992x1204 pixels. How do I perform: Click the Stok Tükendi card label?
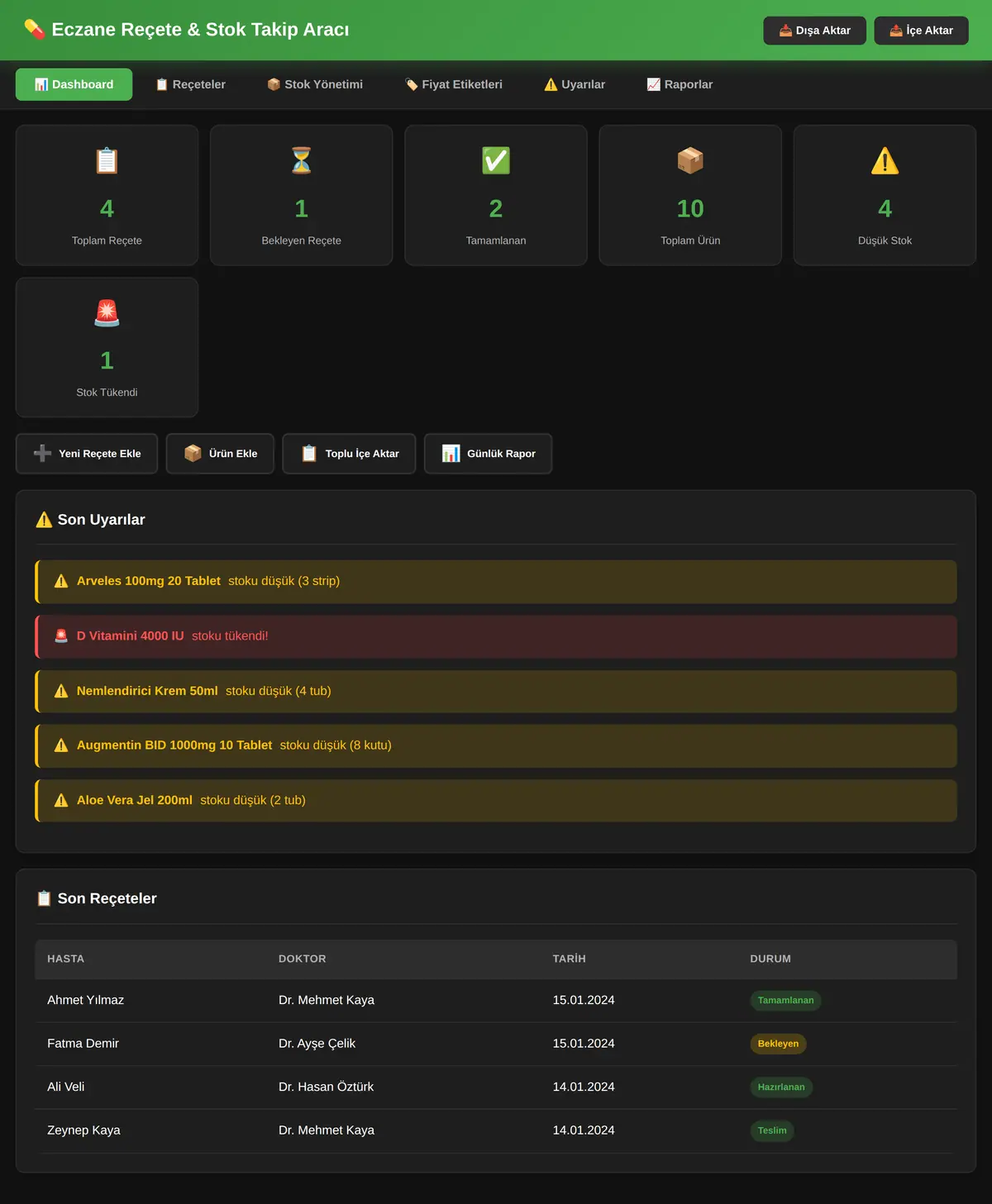(107, 393)
